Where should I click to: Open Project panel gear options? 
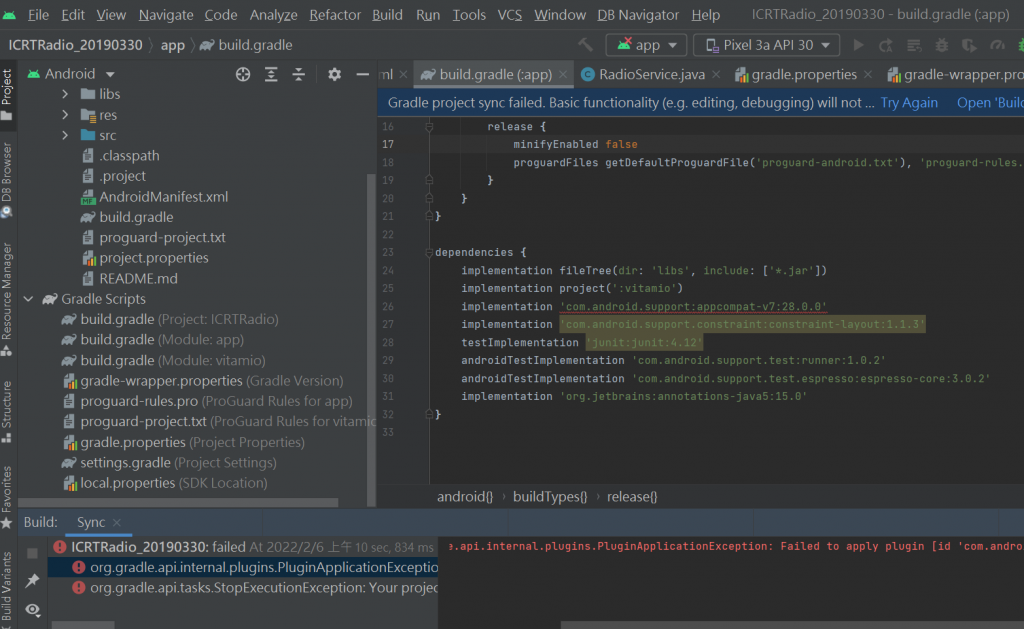click(x=334, y=74)
